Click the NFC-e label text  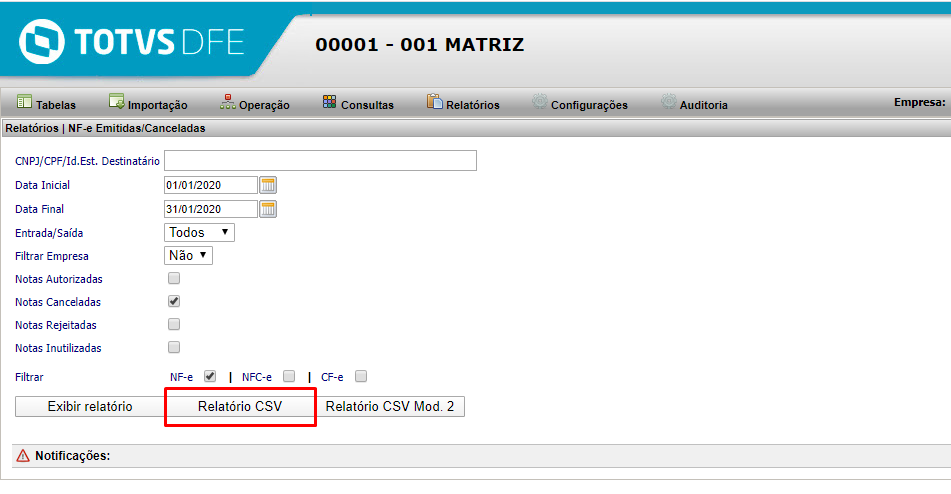(x=257, y=377)
